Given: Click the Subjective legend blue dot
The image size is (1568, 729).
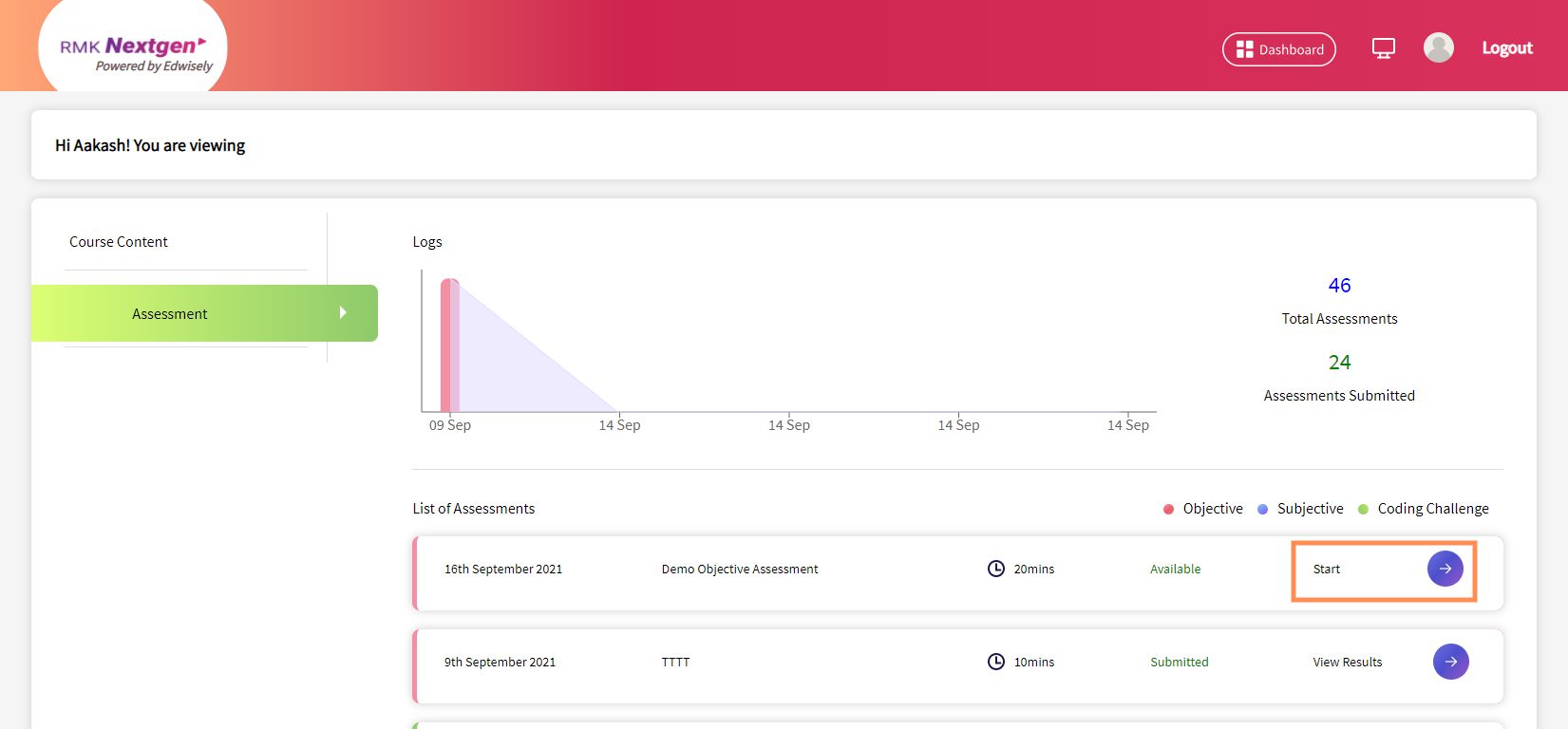Looking at the screenshot, I should click(x=1262, y=510).
